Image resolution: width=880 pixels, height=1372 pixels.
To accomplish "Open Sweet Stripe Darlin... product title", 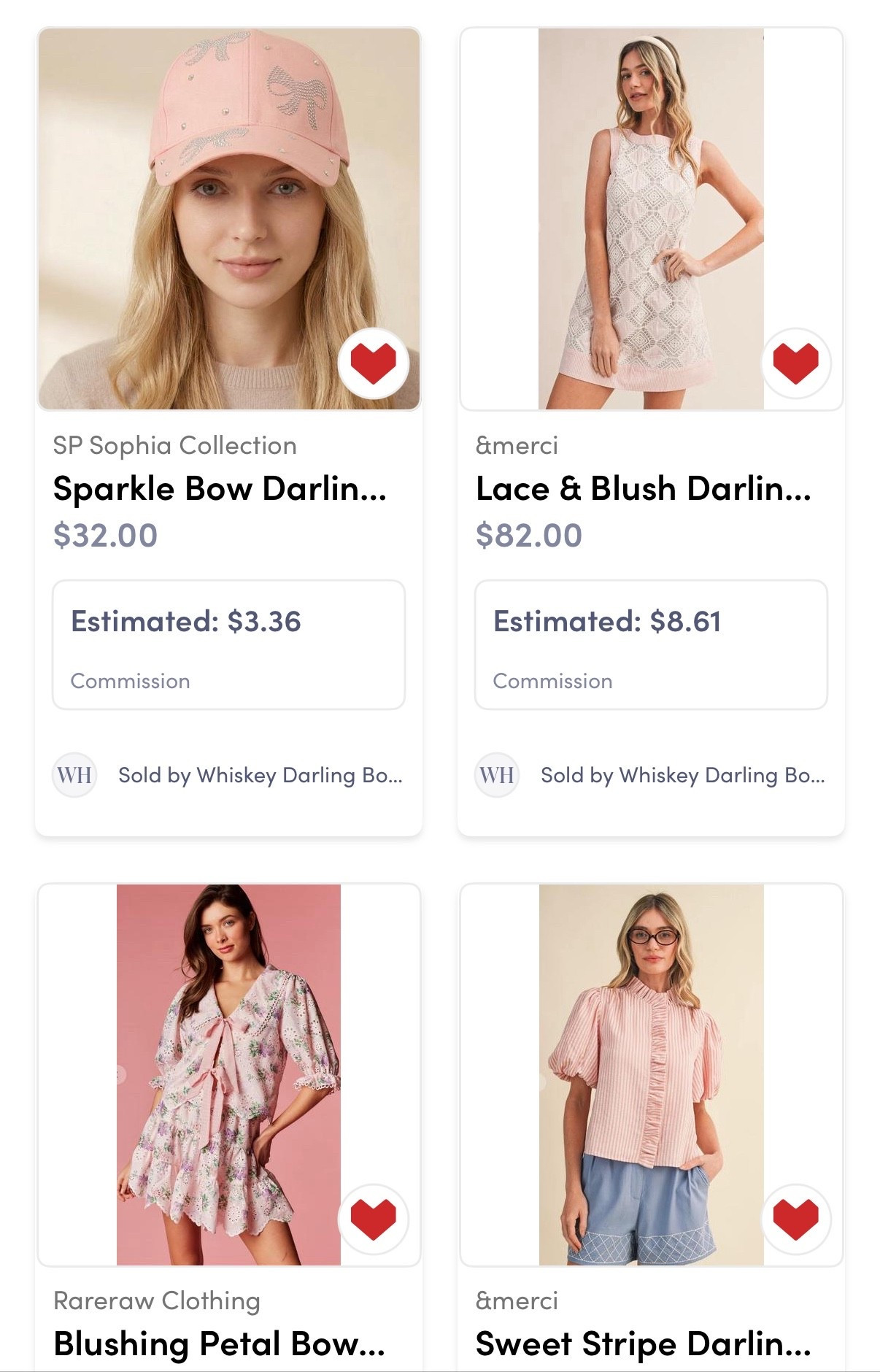I will [643, 1344].
